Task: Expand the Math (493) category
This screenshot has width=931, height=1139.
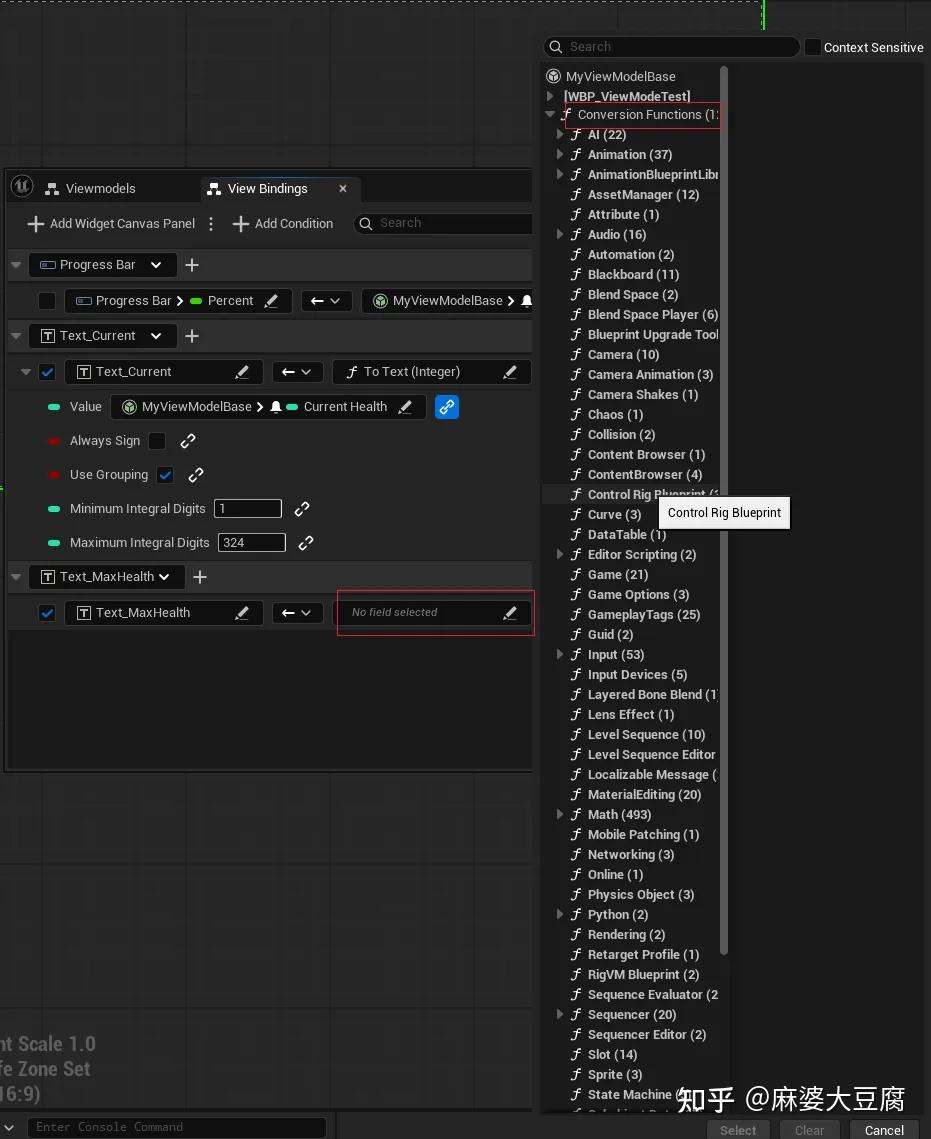Action: point(560,815)
